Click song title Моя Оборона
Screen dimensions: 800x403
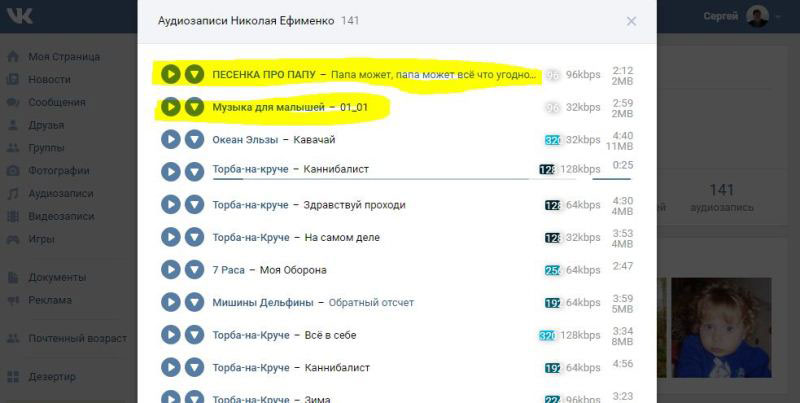click(293, 270)
